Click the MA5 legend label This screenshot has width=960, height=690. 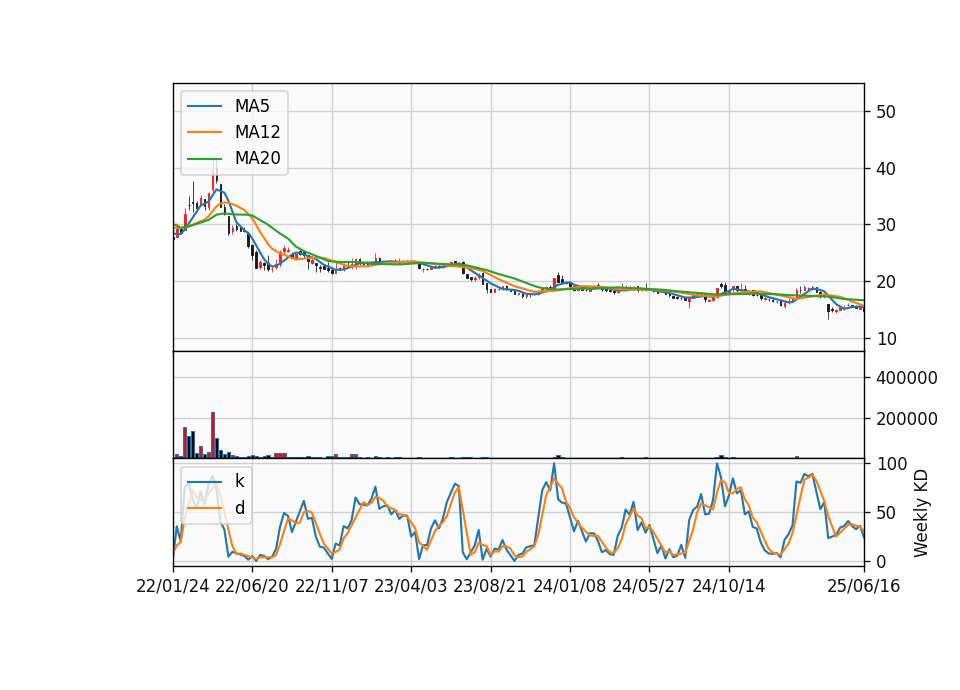(x=252, y=106)
